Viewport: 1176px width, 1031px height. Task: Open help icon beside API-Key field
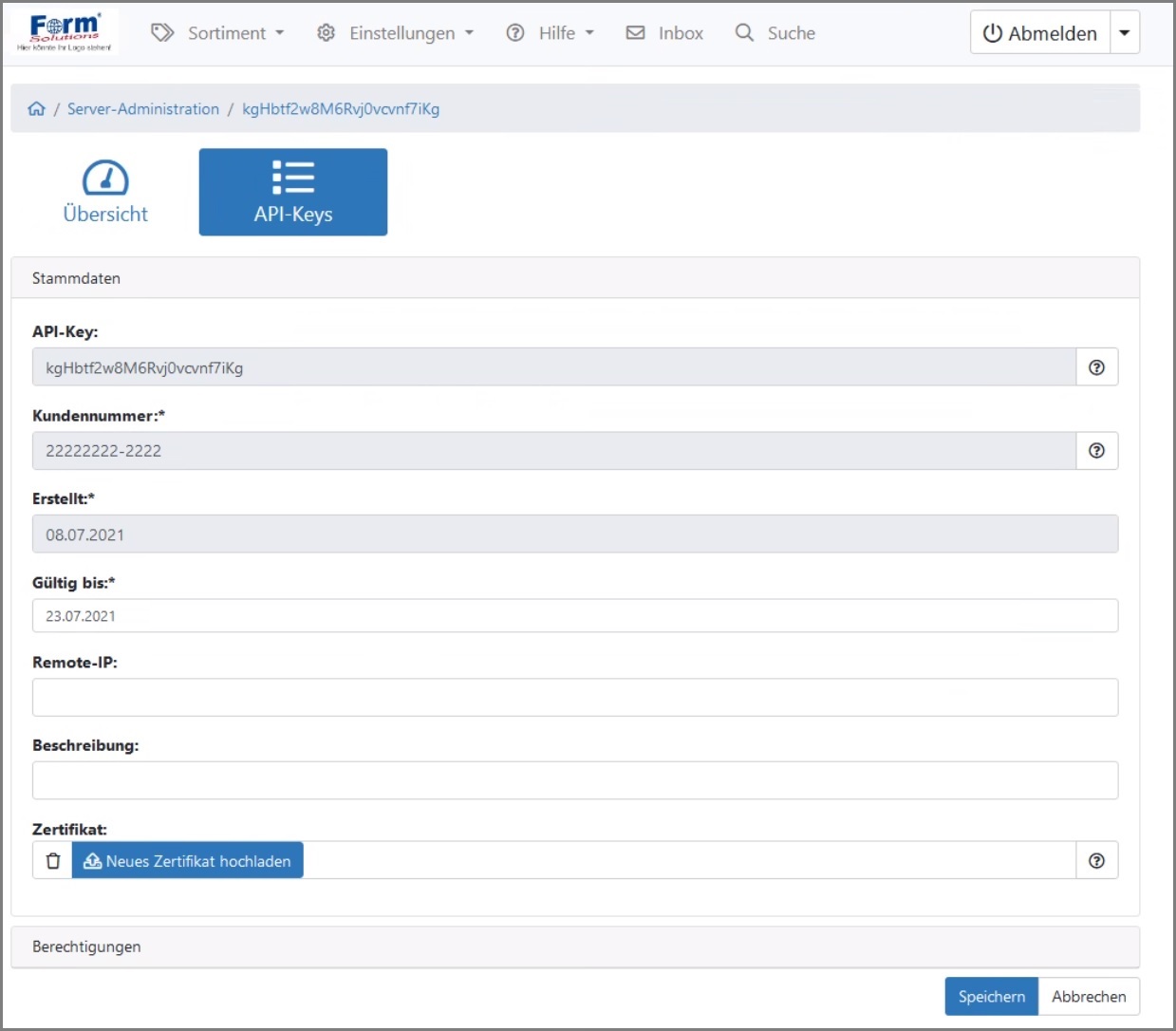(1096, 367)
